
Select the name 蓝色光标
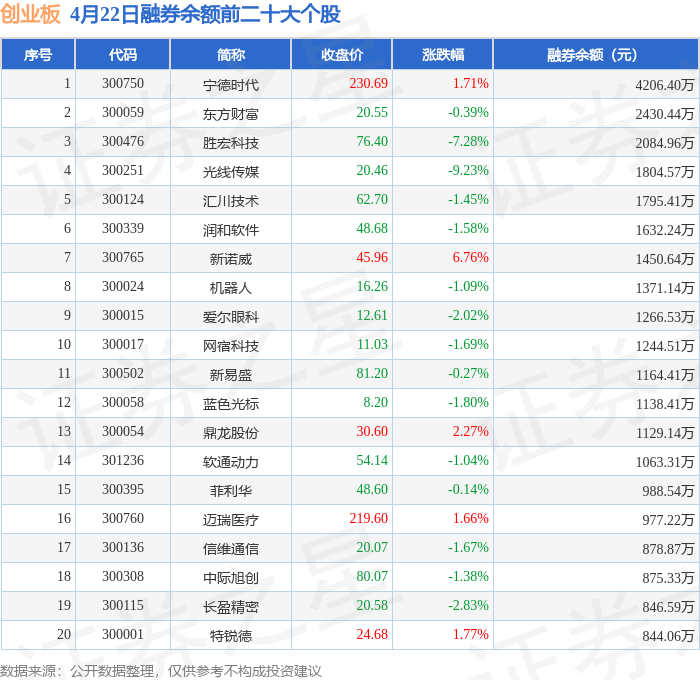(231, 404)
